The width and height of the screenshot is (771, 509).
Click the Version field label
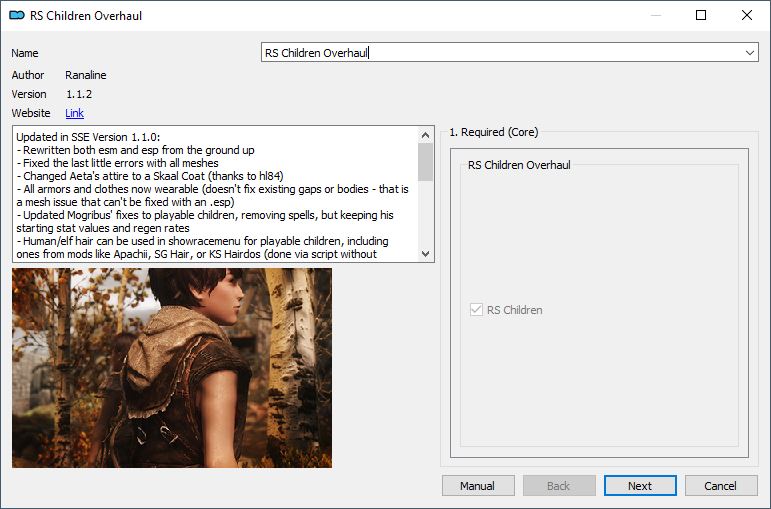29,94
